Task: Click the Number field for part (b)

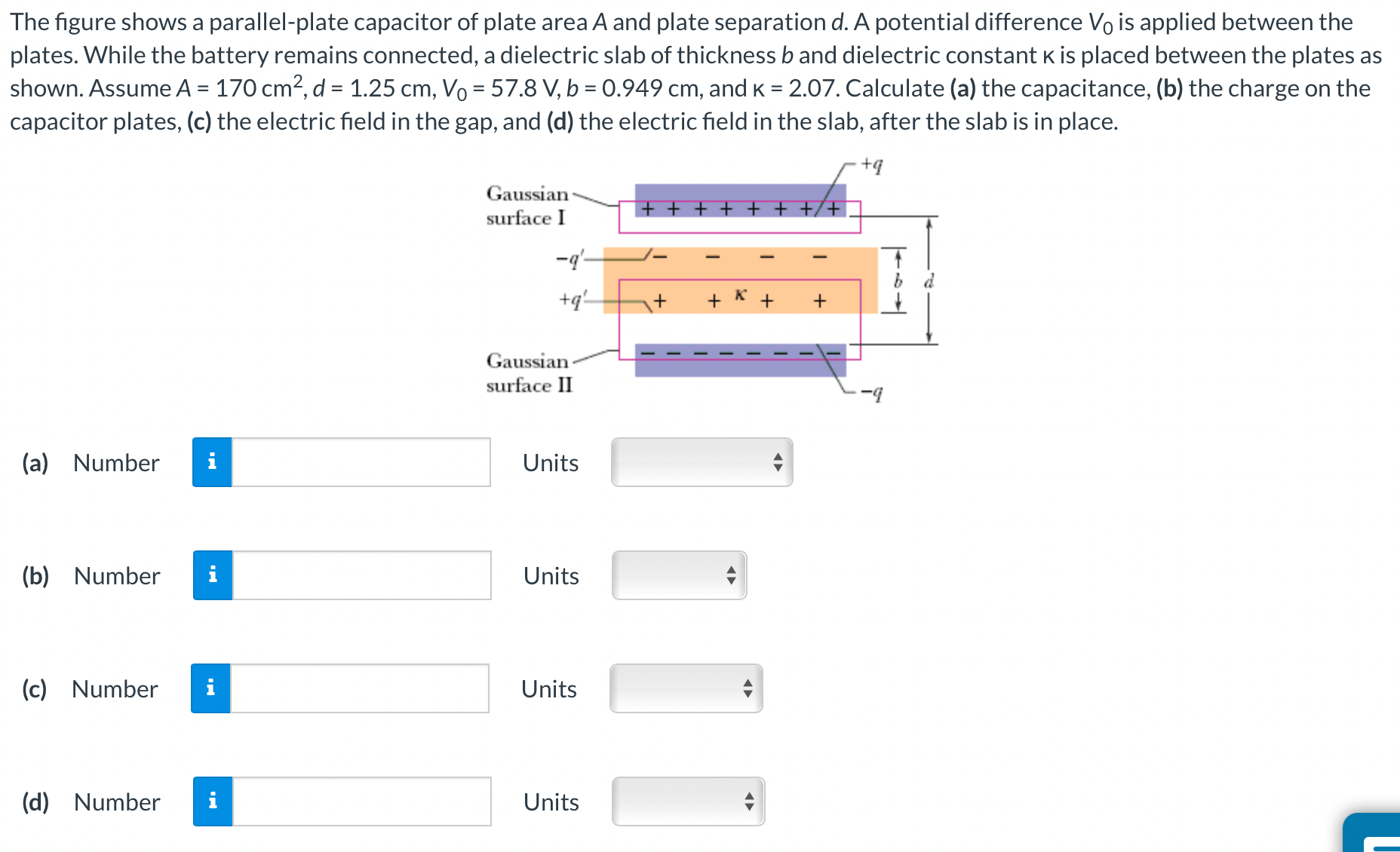Action: [x=358, y=575]
